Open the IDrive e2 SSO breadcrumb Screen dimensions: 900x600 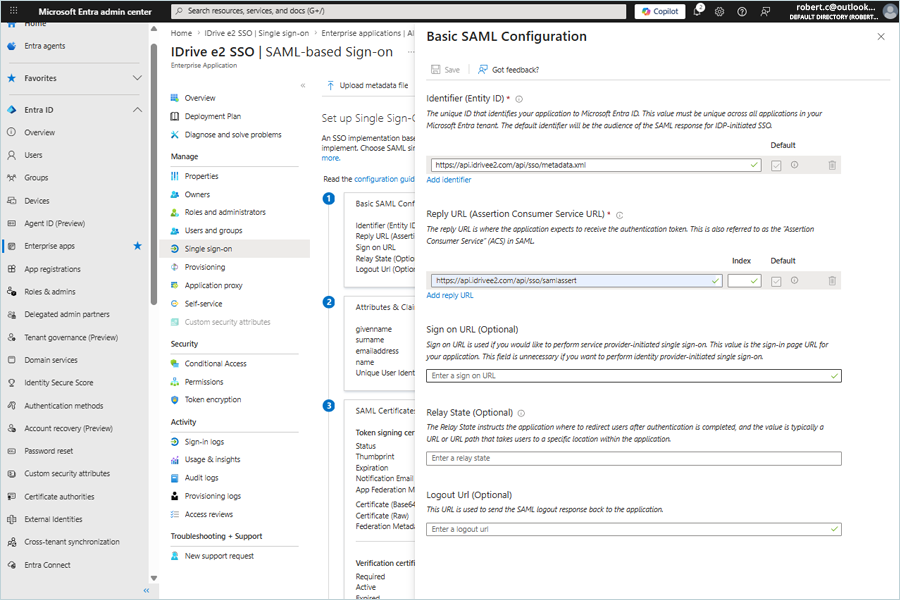click(x=257, y=33)
